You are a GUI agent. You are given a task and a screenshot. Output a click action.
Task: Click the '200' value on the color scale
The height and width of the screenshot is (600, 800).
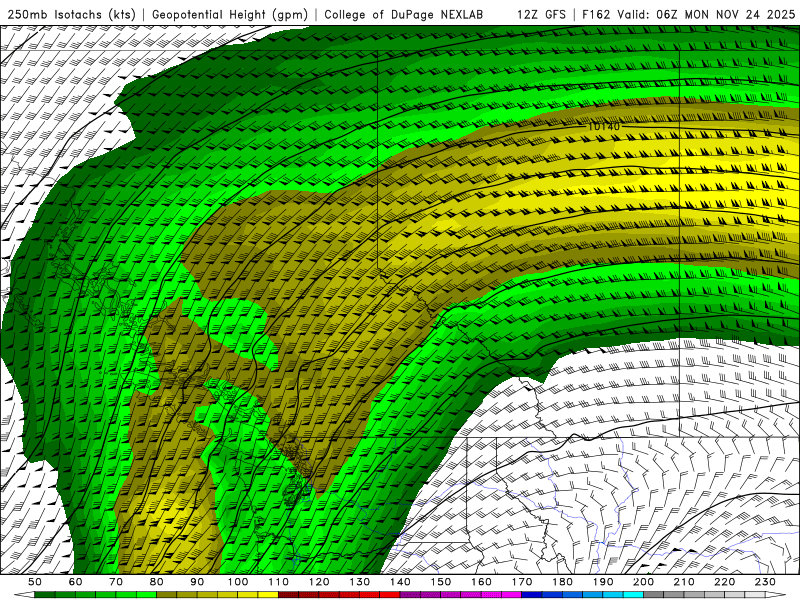click(x=644, y=582)
